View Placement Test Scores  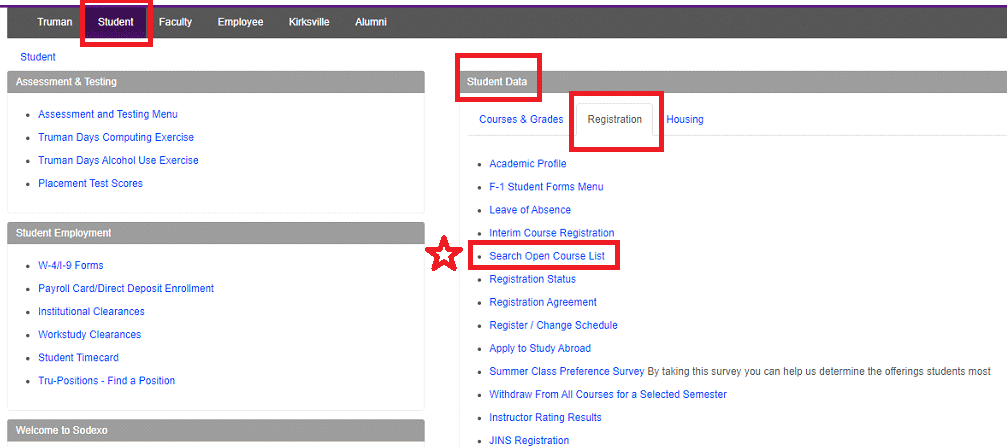tap(91, 184)
